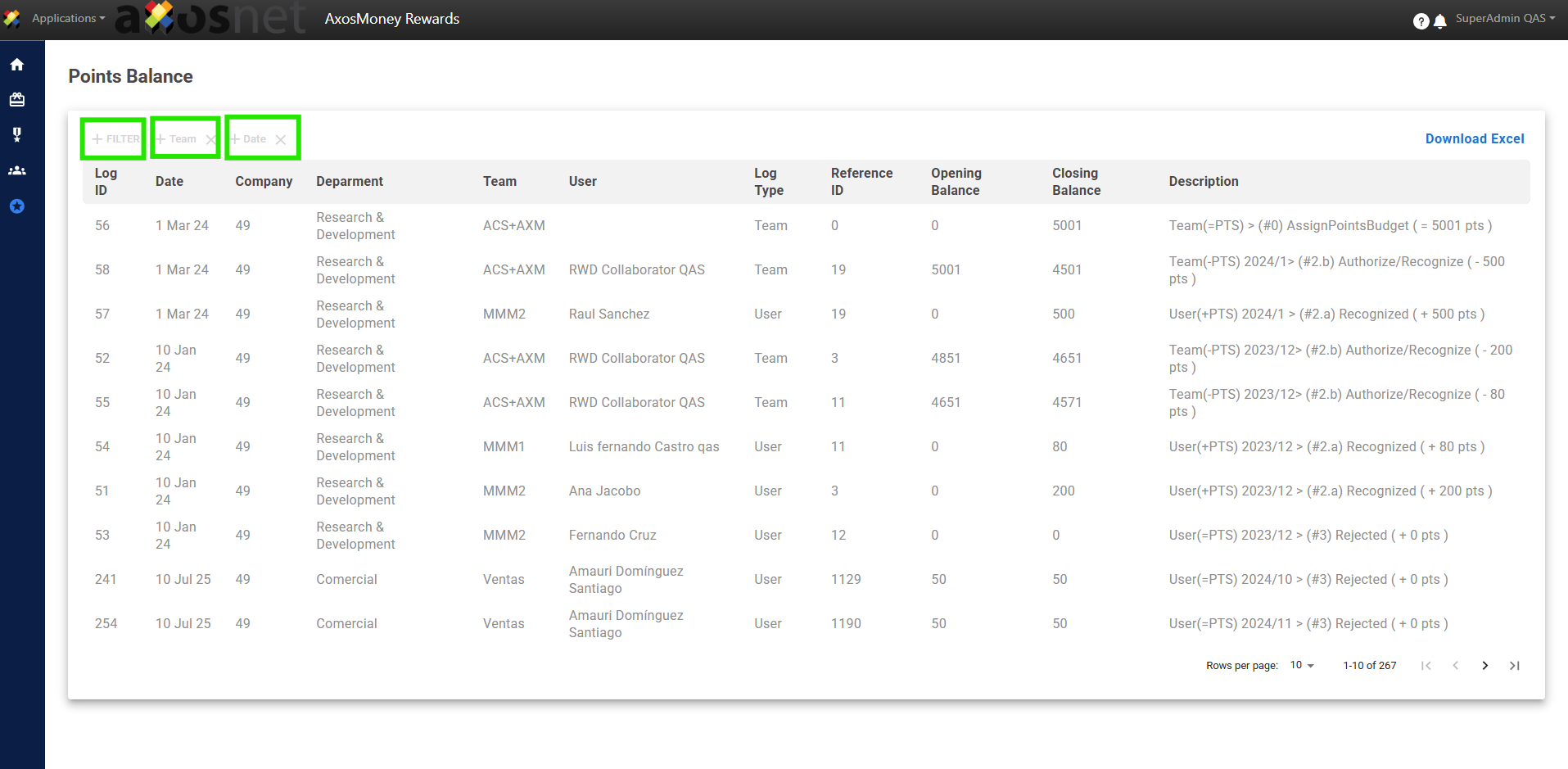Remove the Team filter chip

[211, 140]
